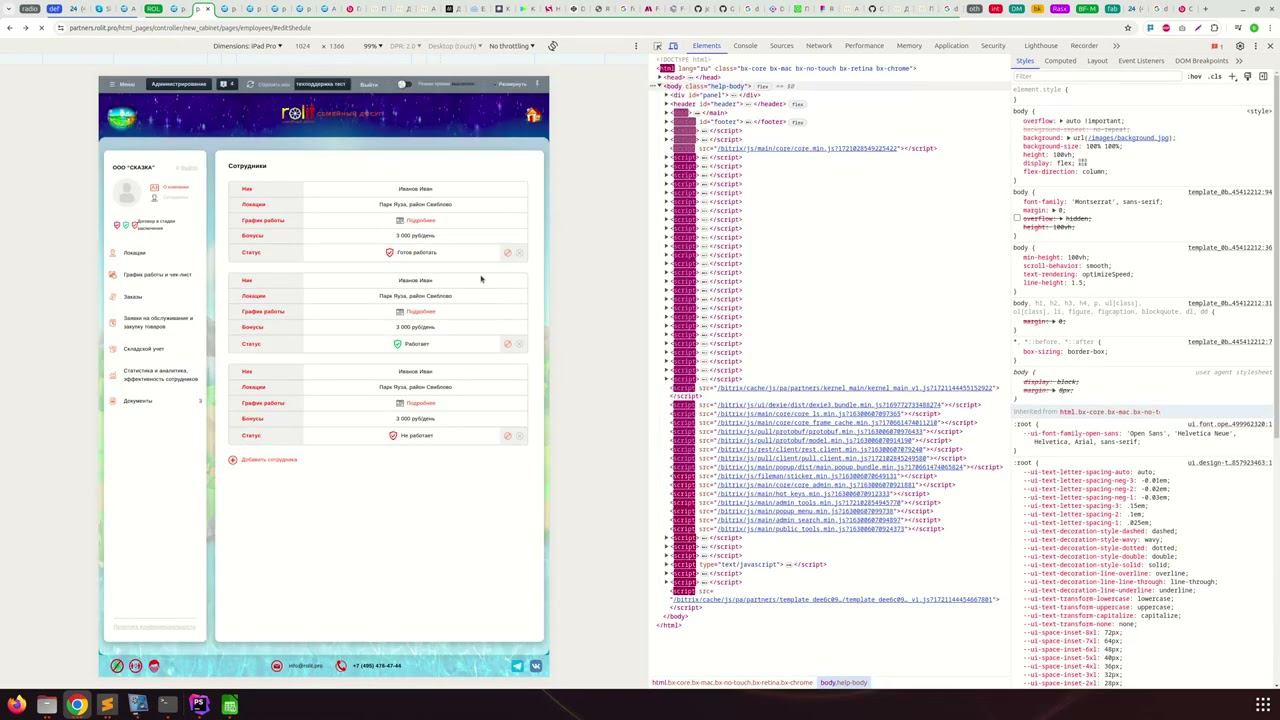1280x720 pixels.
Task: Click the Заказы sidebar icon
Action: [x=113, y=297]
